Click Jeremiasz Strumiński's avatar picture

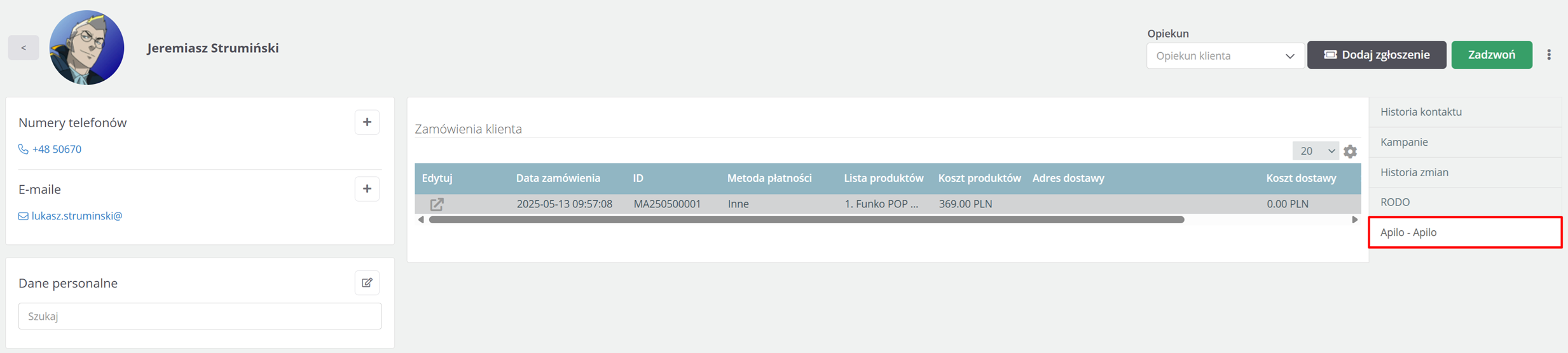pyautogui.click(x=86, y=48)
